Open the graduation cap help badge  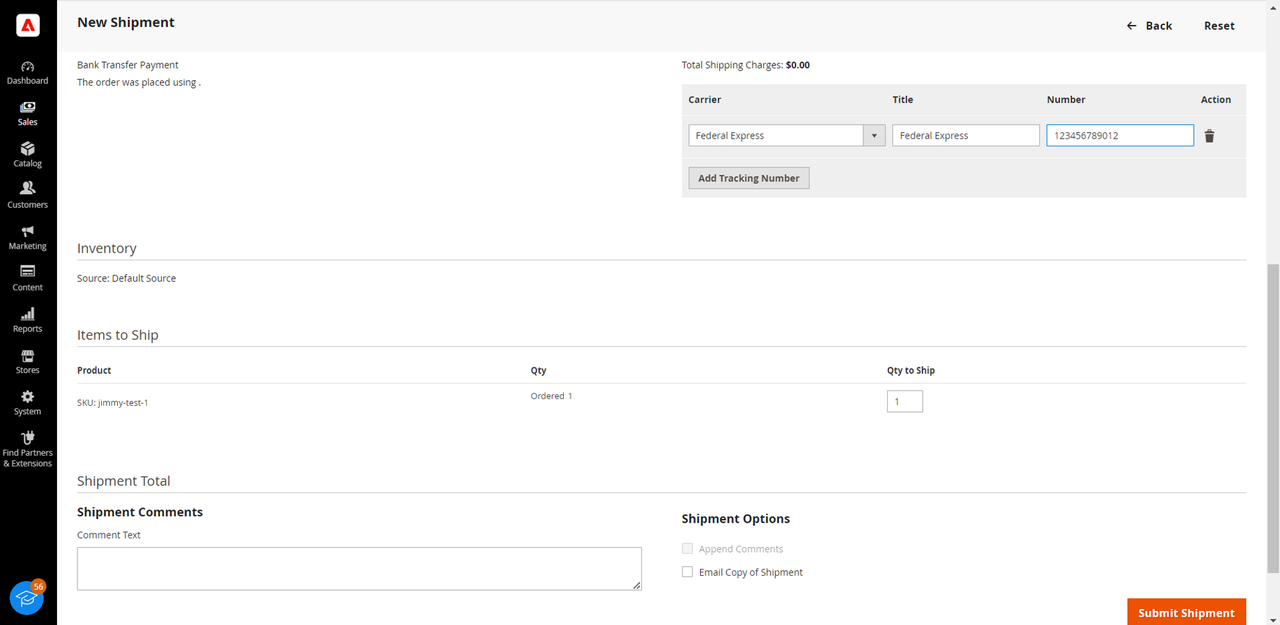(27, 598)
